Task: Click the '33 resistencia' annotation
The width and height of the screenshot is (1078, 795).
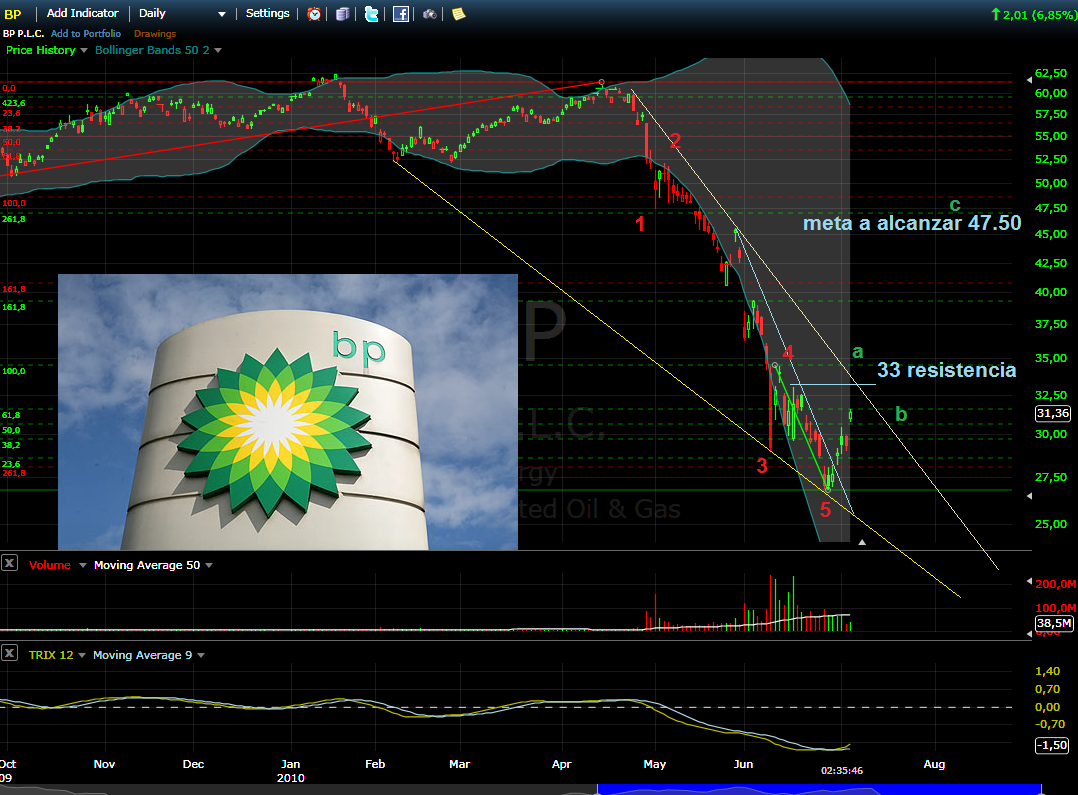Action: pos(946,370)
